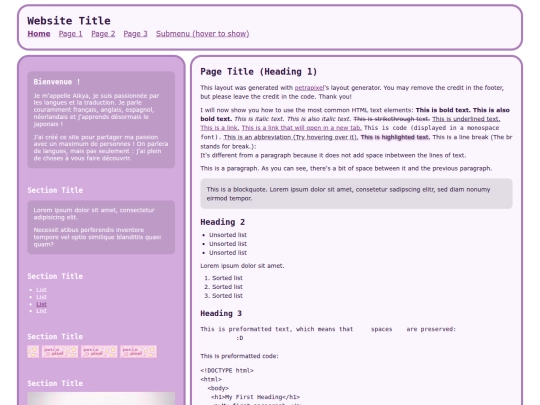Screen dimensions: 540x405
Task: Open the Home navigation link
Action: [x=39, y=34]
